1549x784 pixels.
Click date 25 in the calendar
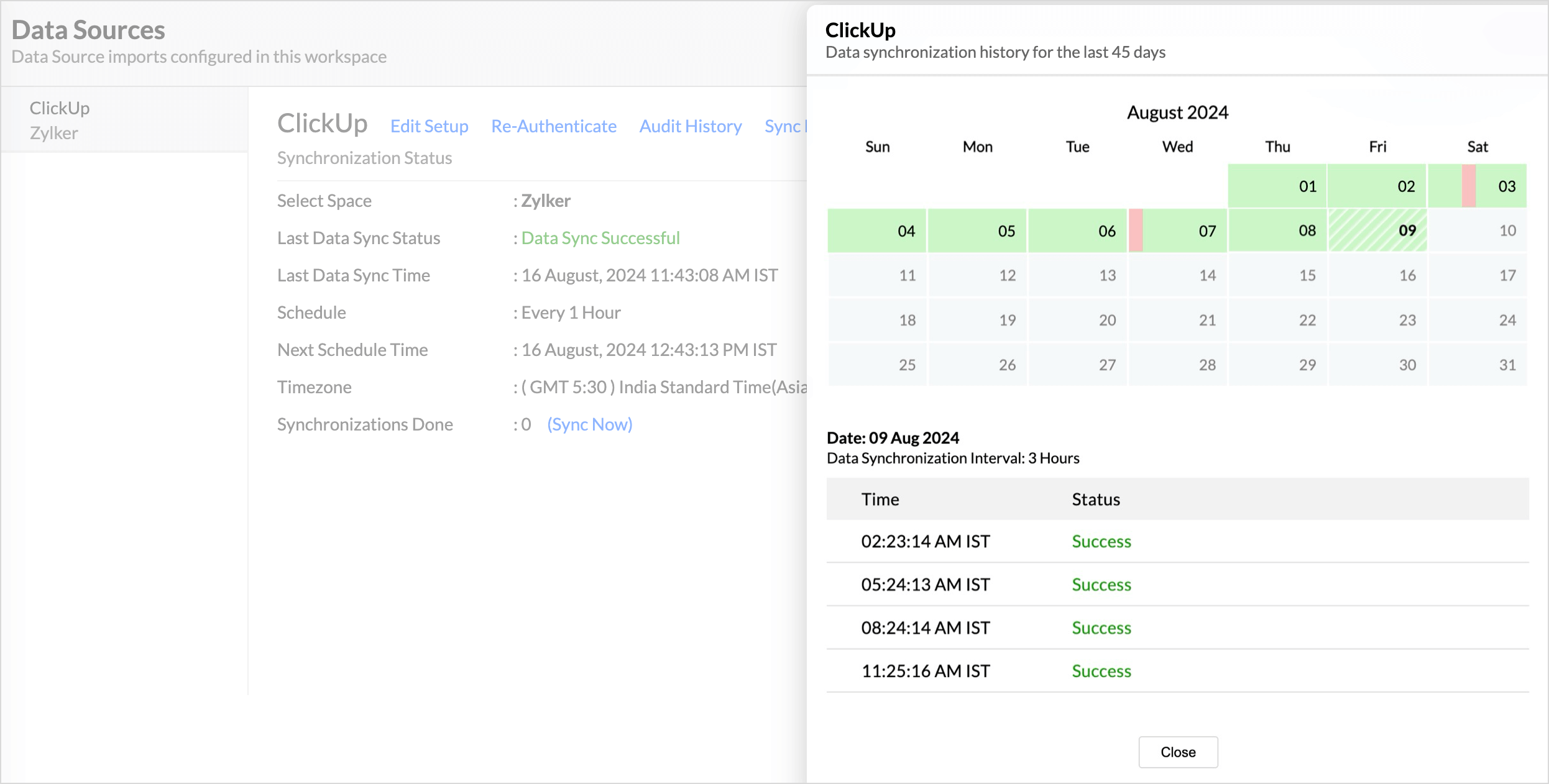pyautogui.click(x=877, y=365)
